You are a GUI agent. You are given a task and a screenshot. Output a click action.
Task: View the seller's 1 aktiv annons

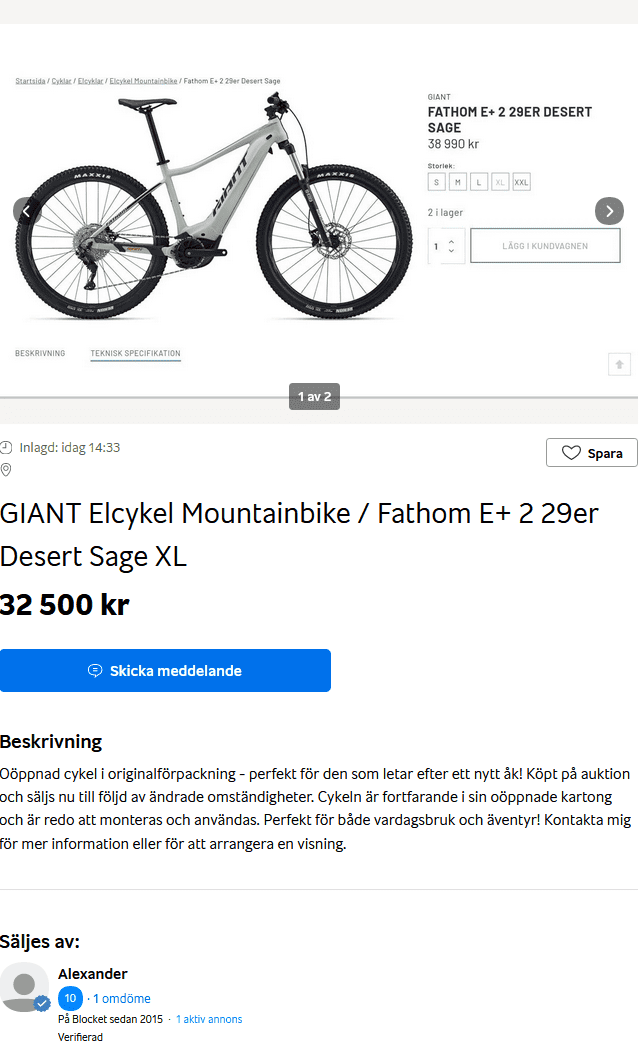coord(209,1019)
